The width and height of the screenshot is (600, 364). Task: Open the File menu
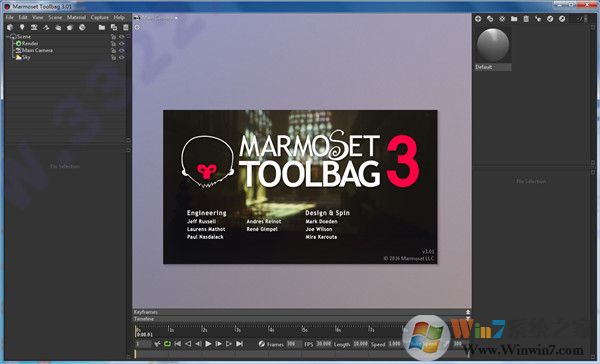pos(10,18)
